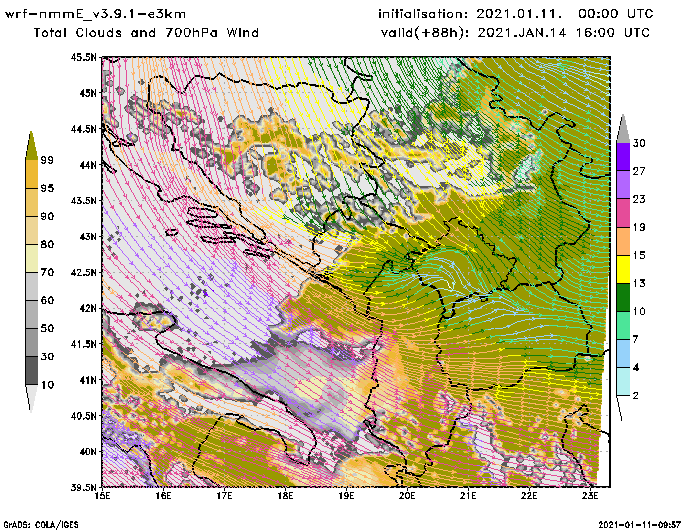Click the '20E' longitude label
The width and height of the screenshot is (700, 530).
(x=407, y=496)
